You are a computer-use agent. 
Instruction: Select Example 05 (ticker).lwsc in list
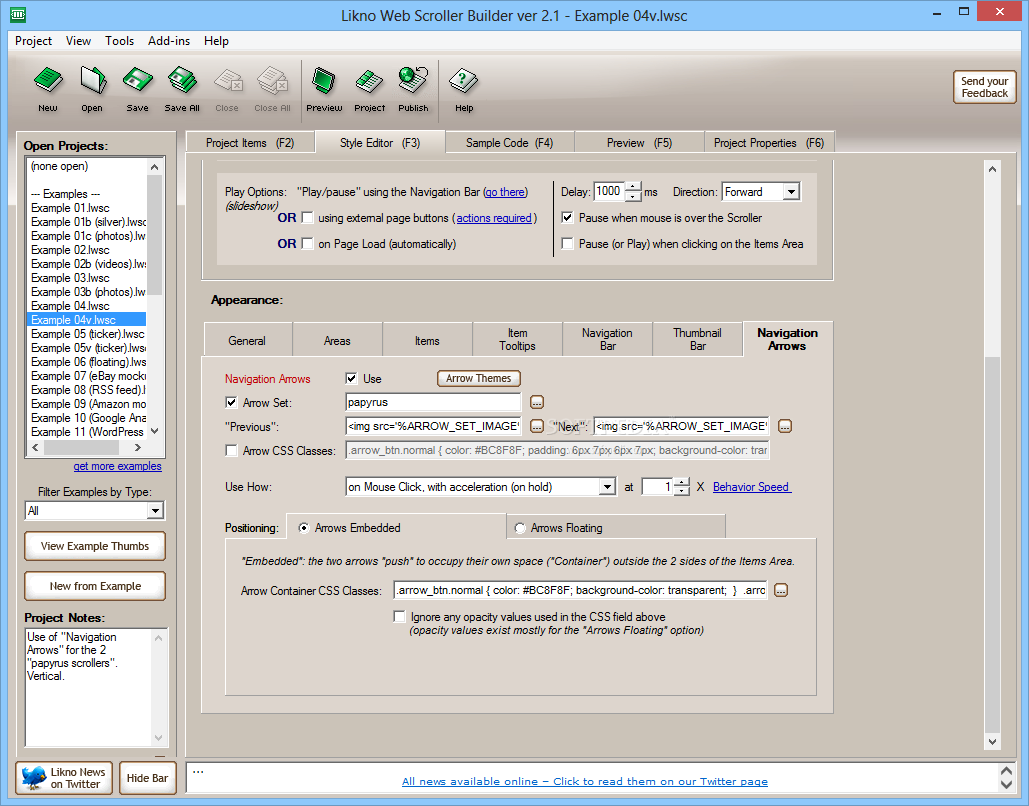[87, 333]
